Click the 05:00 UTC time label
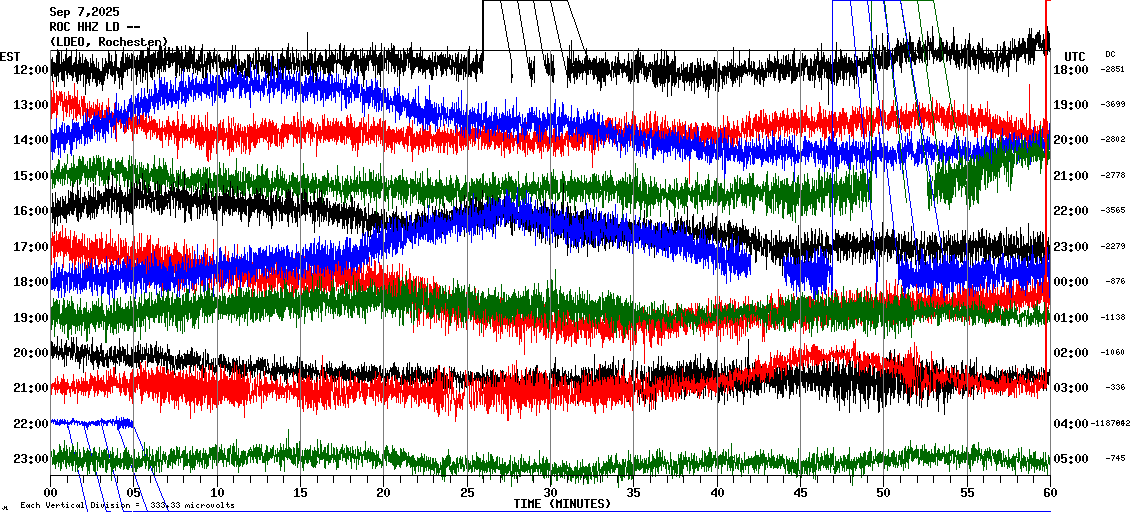The height and width of the screenshot is (519, 1130). 1071,458
